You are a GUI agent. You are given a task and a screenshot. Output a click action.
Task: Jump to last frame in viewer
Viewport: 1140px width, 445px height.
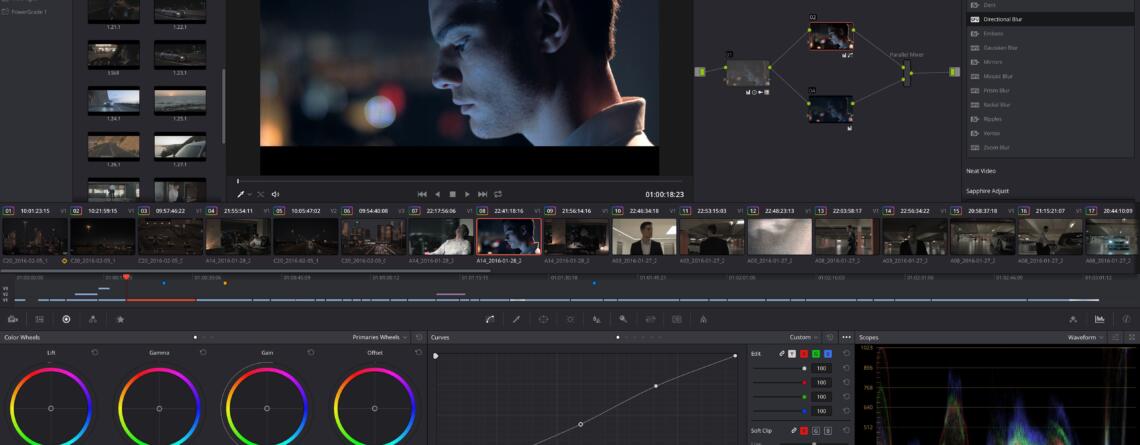[x=483, y=194]
